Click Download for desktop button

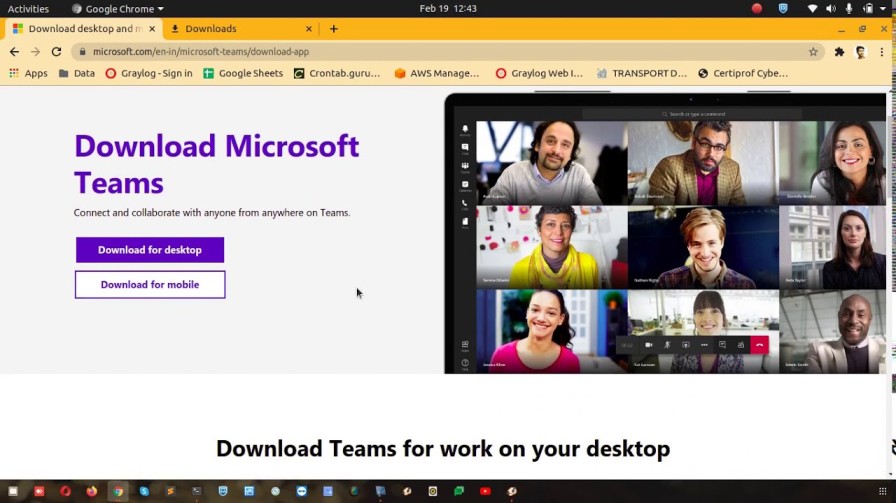[150, 250]
